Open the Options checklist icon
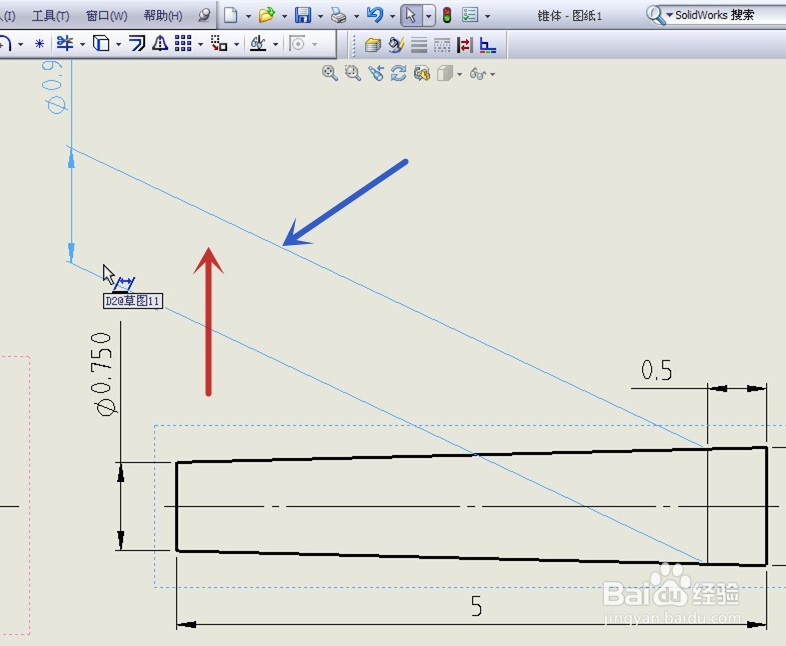The width and height of the screenshot is (786, 646). 470,15
